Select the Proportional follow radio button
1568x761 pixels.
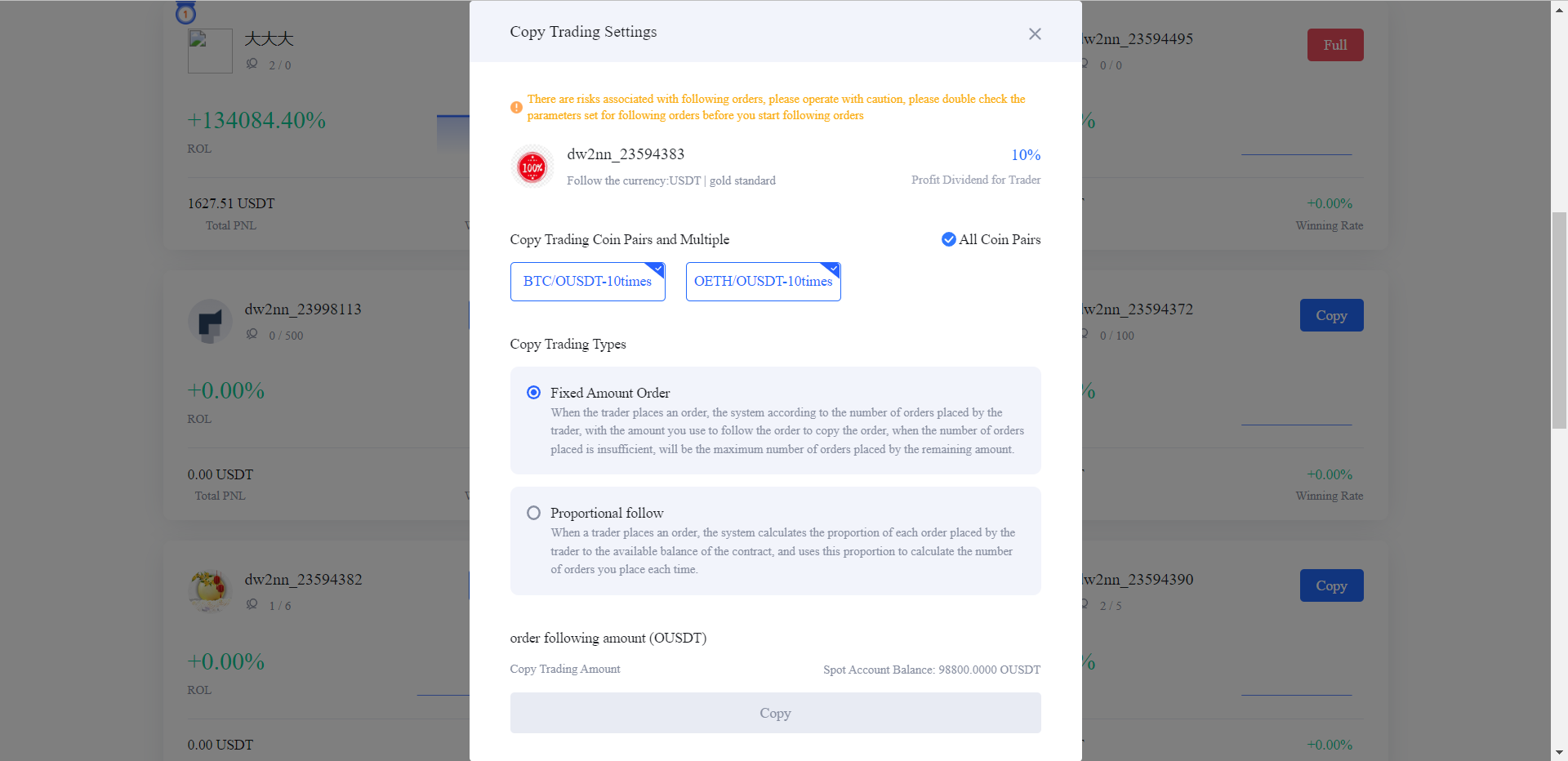[x=533, y=513]
